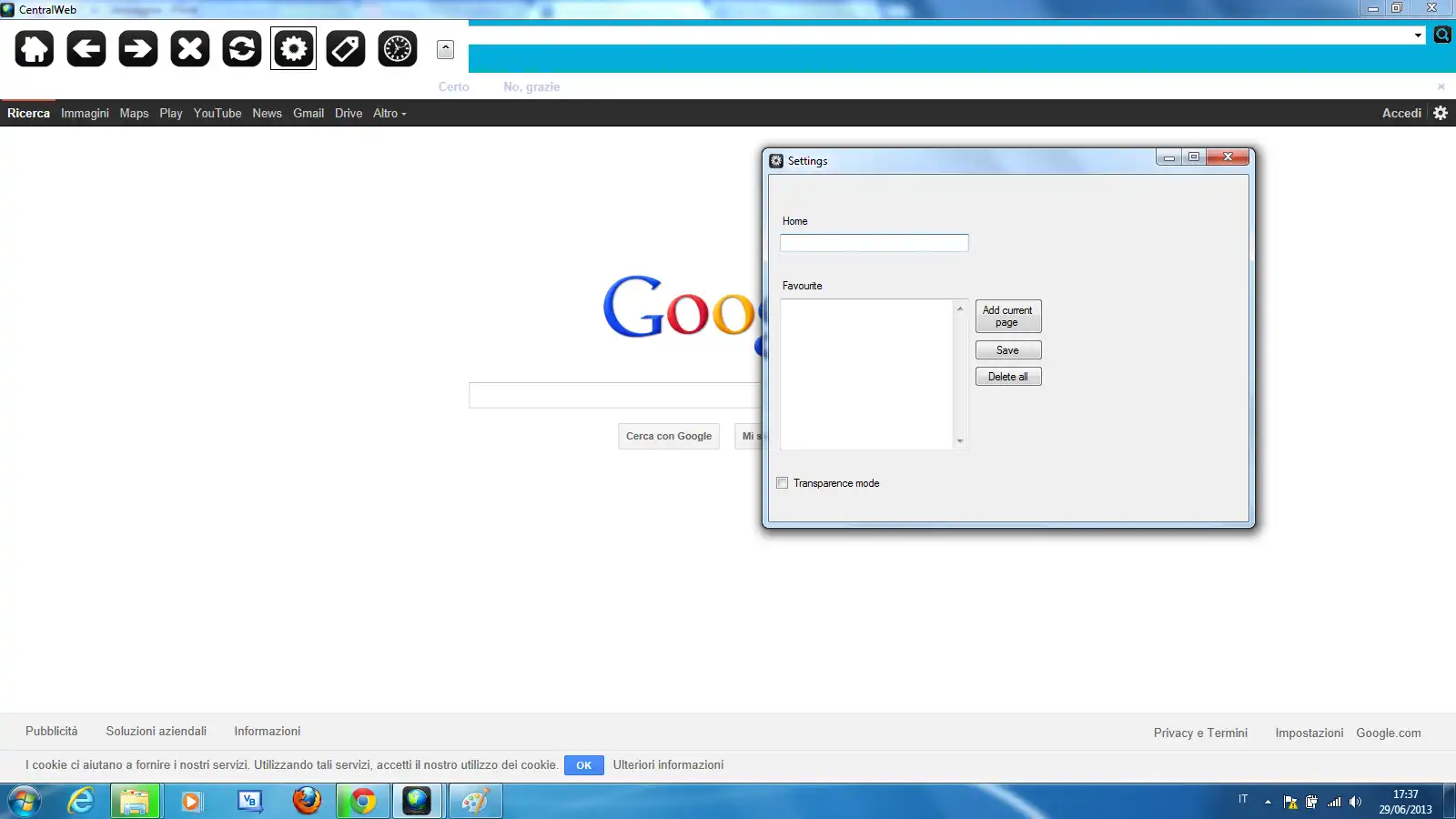Click the Google search input box
The height and width of the screenshot is (819, 1456).
[615, 395]
